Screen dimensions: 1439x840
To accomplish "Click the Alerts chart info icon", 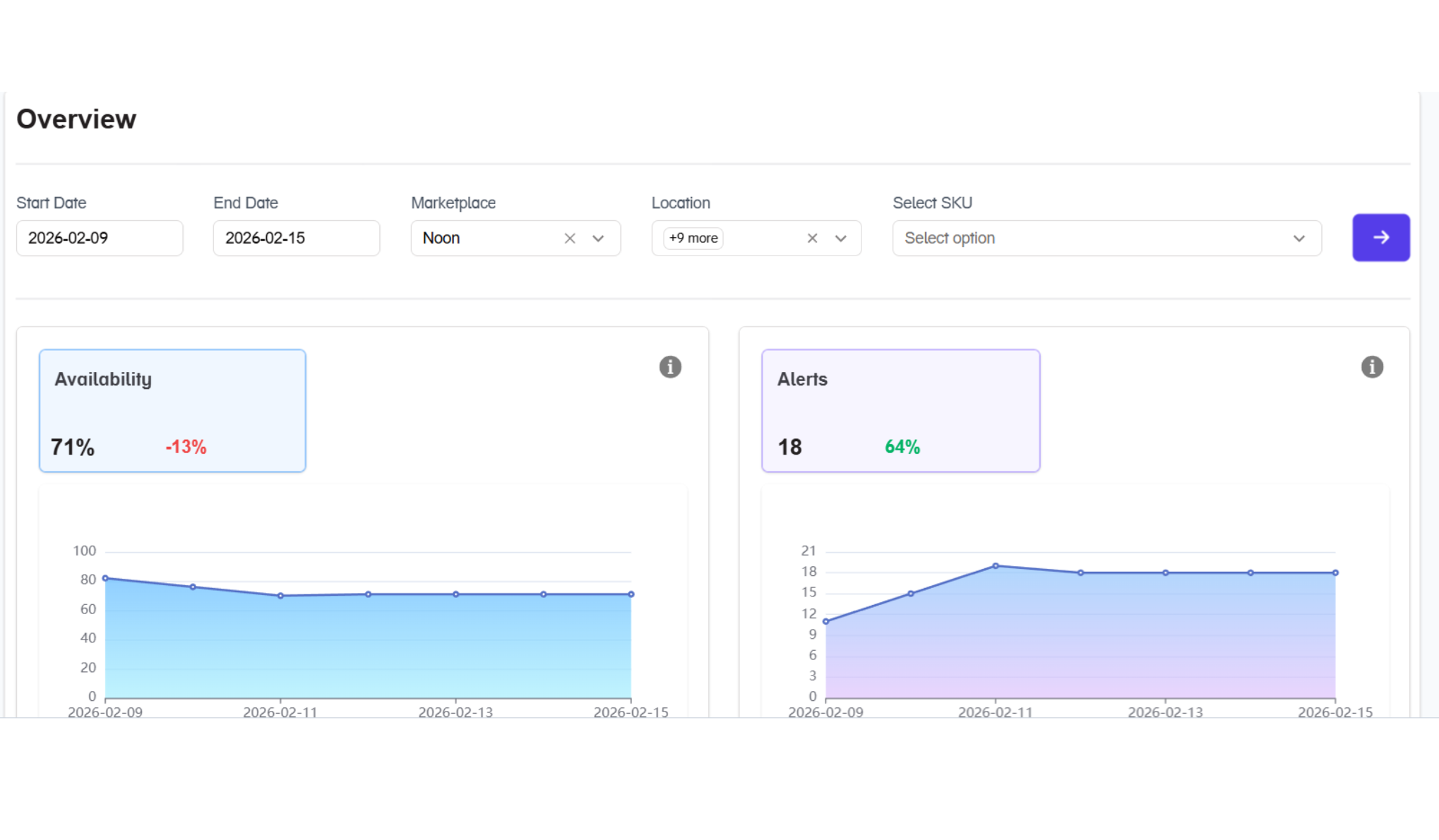I will click(1372, 367).
